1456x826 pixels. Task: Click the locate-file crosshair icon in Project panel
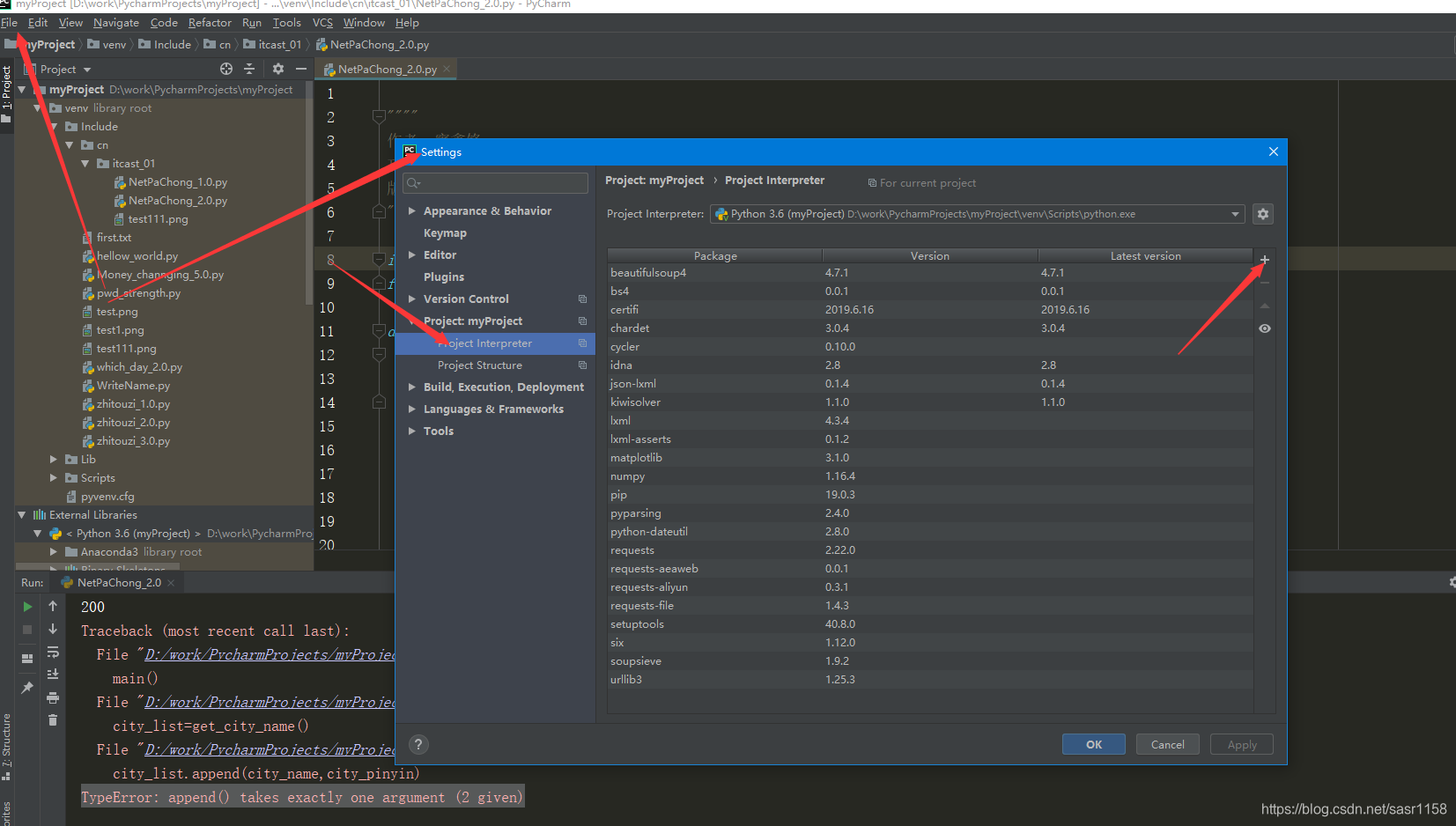point(226,69)
